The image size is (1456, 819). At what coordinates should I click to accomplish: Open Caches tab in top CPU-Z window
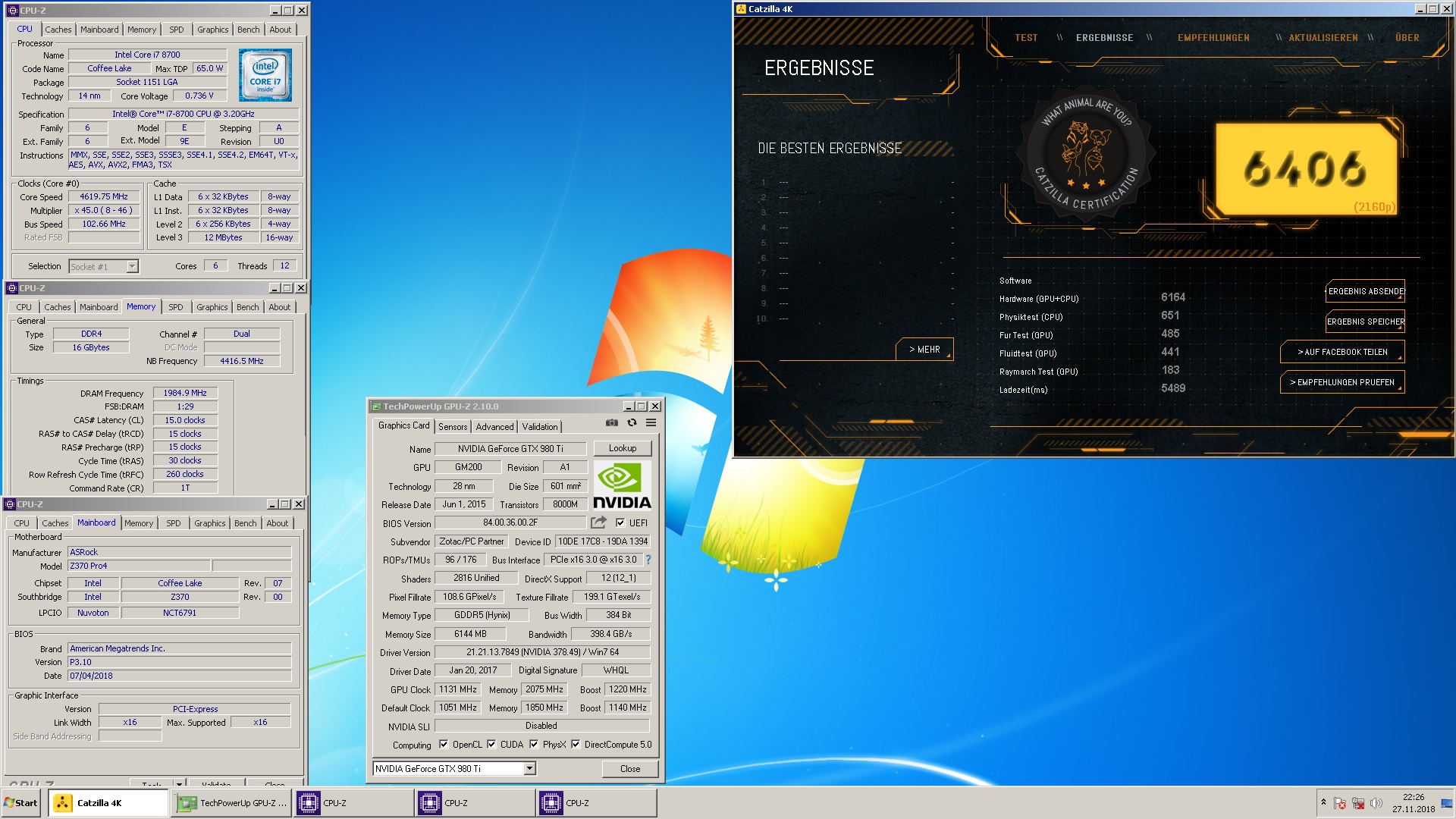pos(58,30)
